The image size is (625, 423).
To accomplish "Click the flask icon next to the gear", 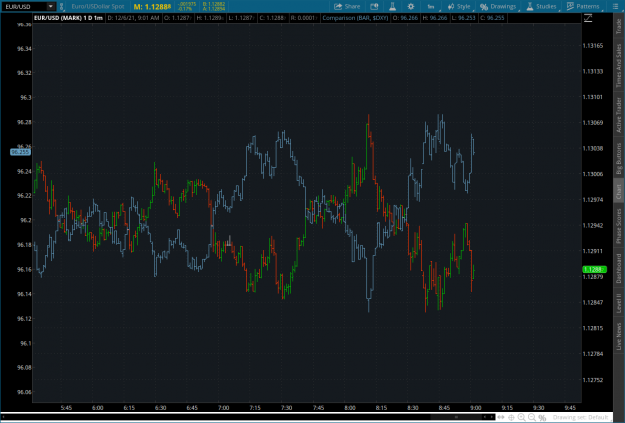I will coord(393,6).
